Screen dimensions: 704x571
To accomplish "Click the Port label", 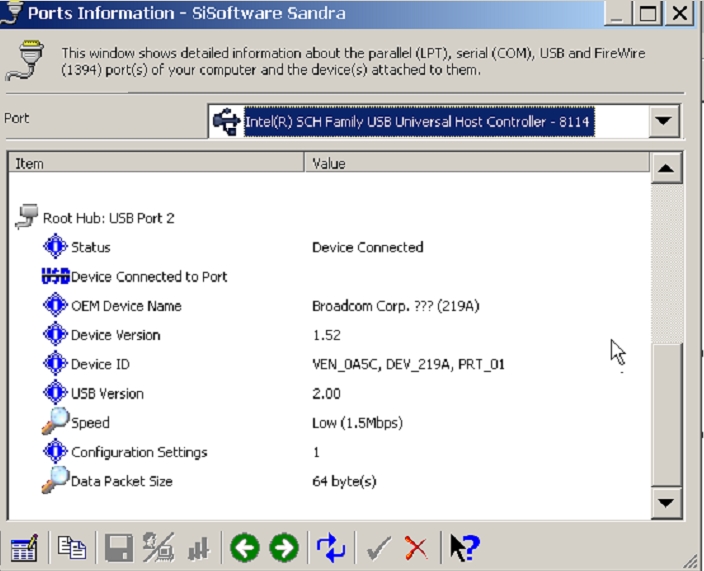I will (17, 118).
